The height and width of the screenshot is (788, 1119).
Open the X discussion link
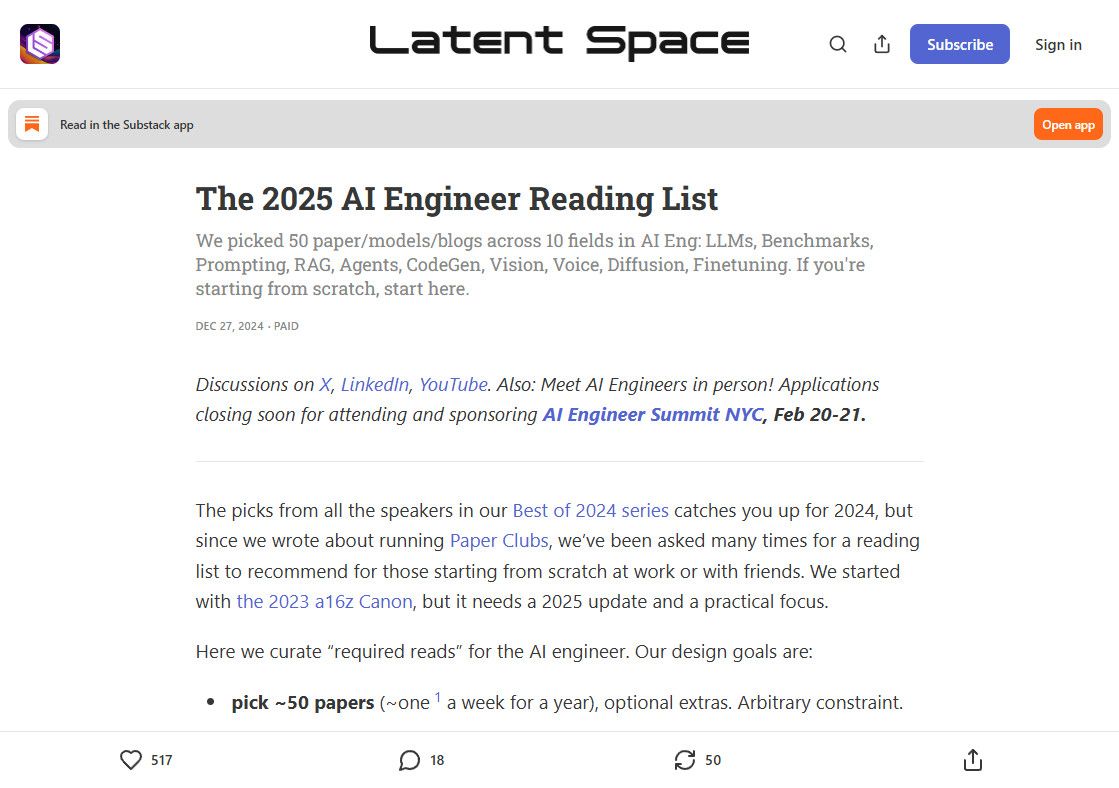tap(324, 384)
